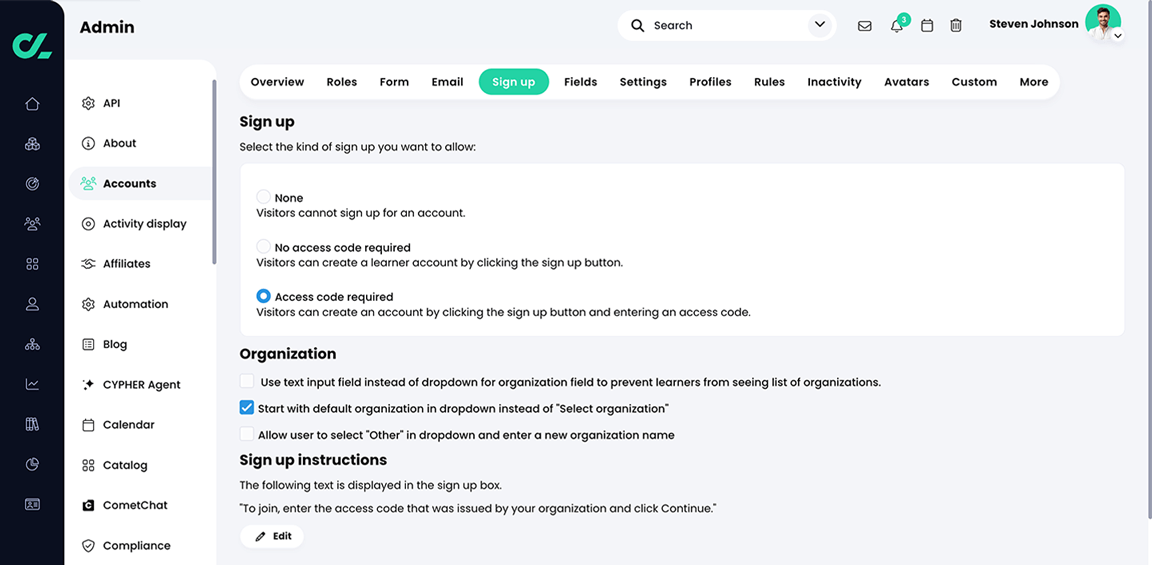Expand the More tab menu
Screen dimensions: 1152x565
tap(1034, 82)
